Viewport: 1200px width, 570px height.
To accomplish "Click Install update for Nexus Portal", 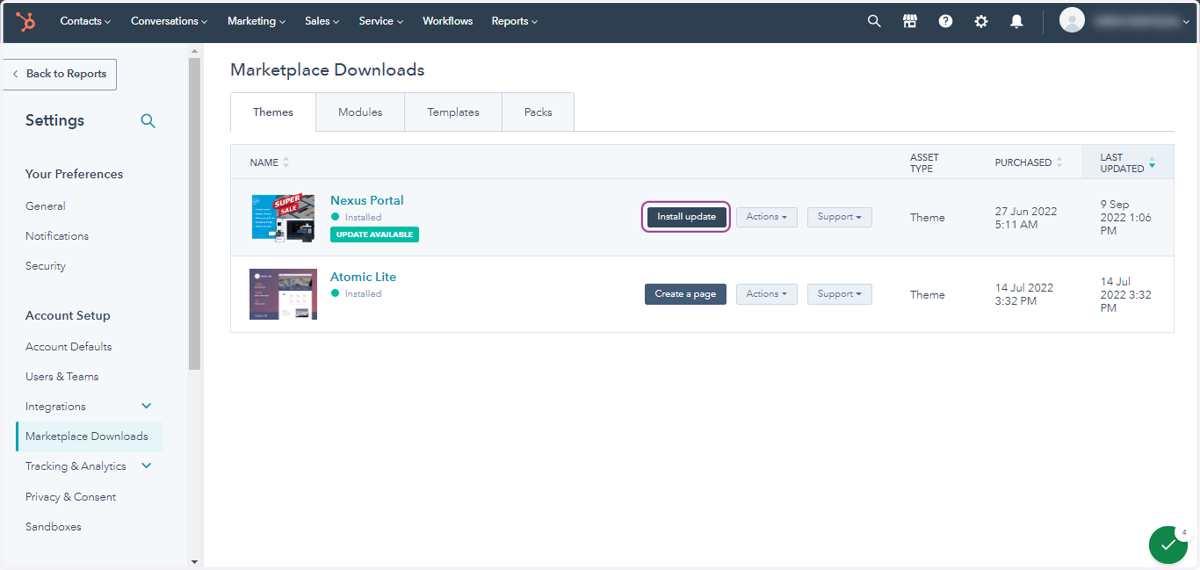I will coord(686,217).
